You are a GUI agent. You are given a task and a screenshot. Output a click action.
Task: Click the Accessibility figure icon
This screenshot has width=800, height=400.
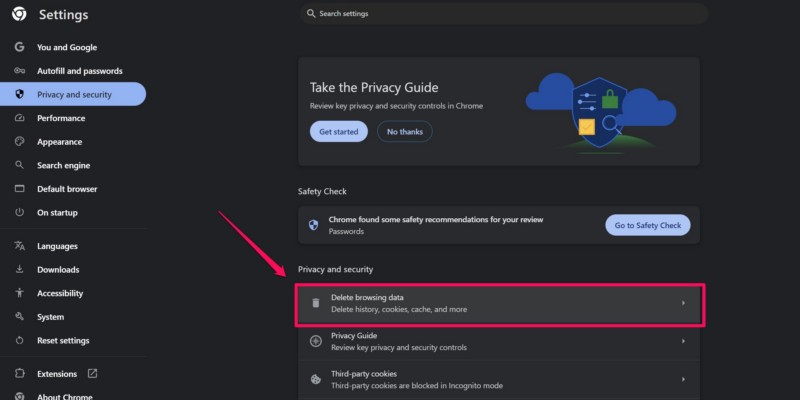(19, 293)
